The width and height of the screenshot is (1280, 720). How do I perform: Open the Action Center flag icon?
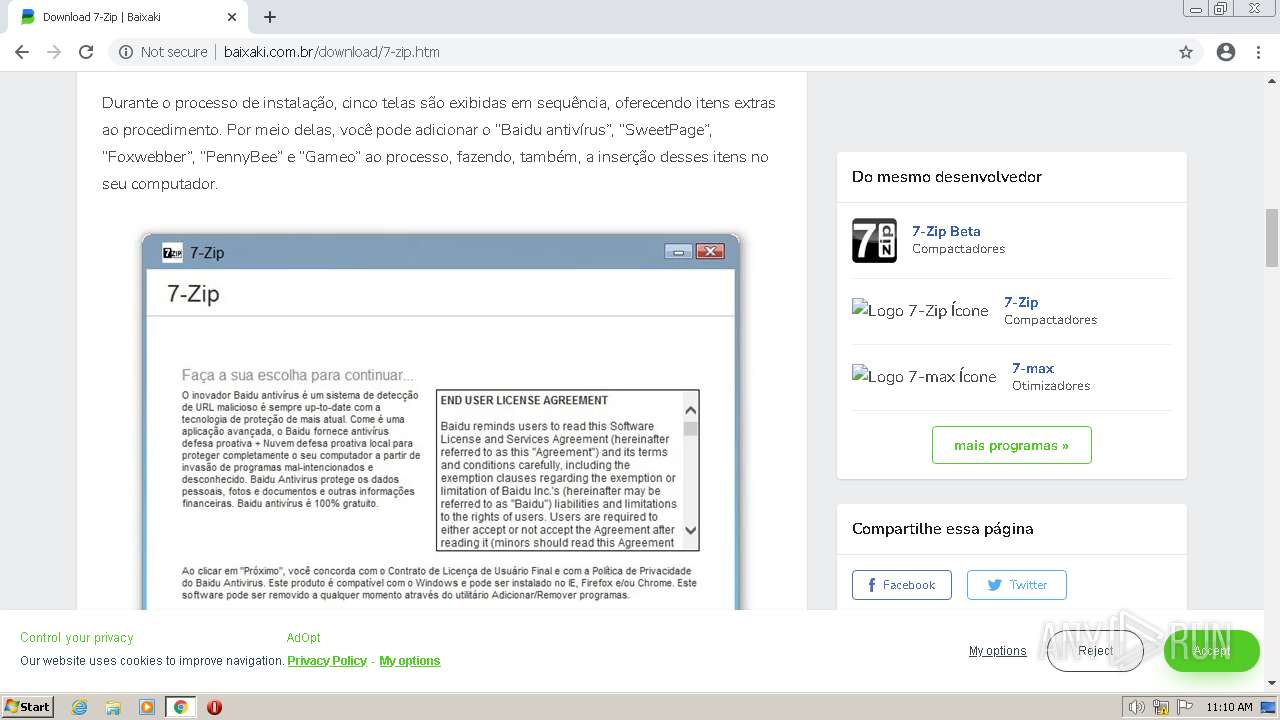click(1185, 707)
